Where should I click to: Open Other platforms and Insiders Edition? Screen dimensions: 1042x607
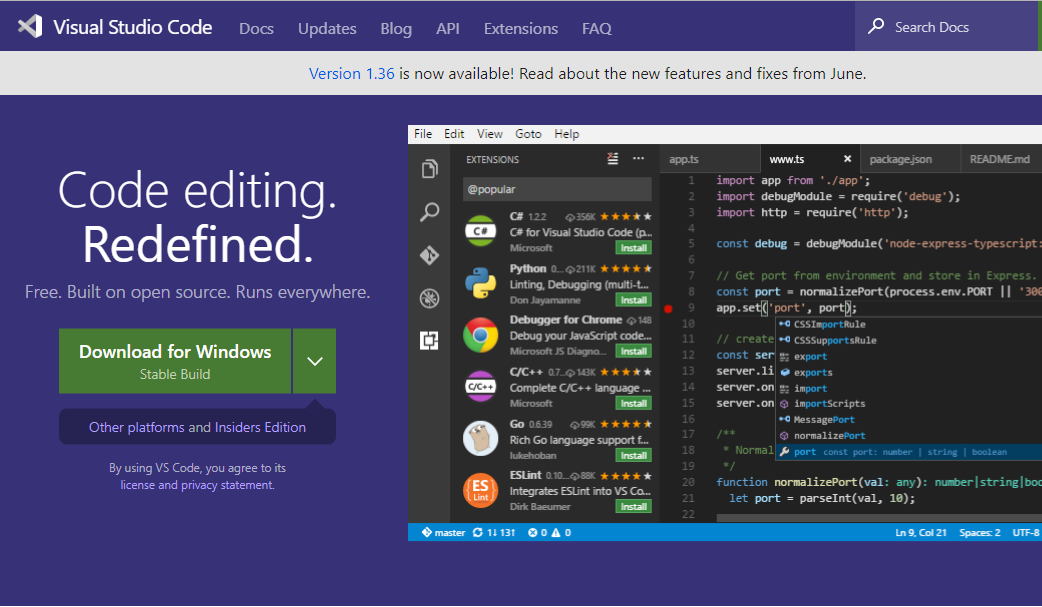(x=197, y=427)
